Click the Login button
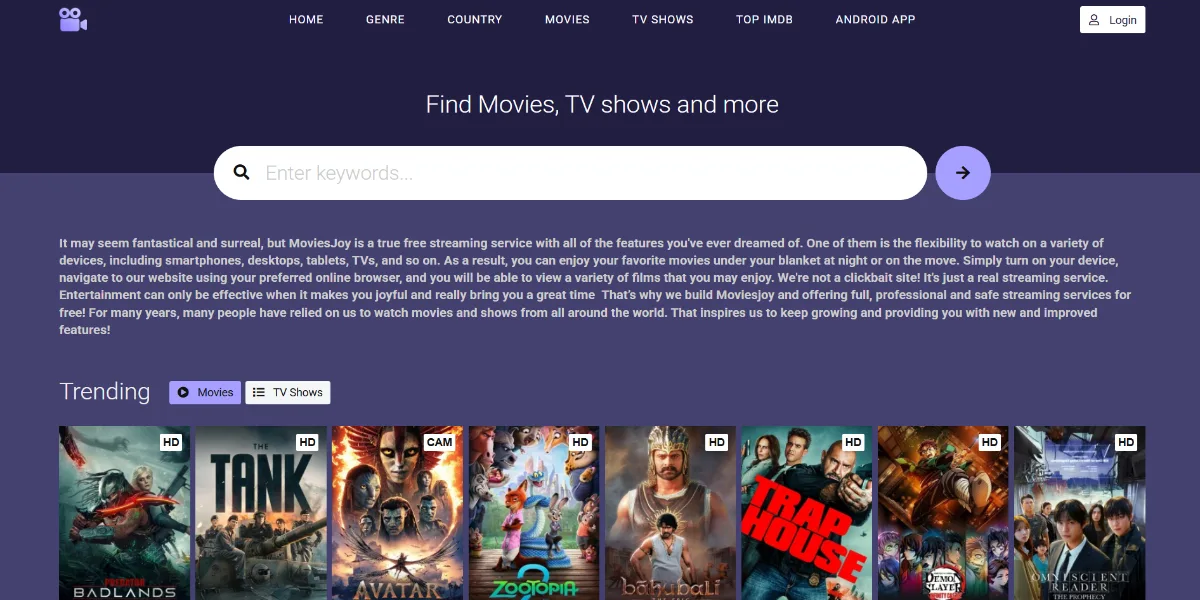The image size is (1200, 600). coord(1112,19)
